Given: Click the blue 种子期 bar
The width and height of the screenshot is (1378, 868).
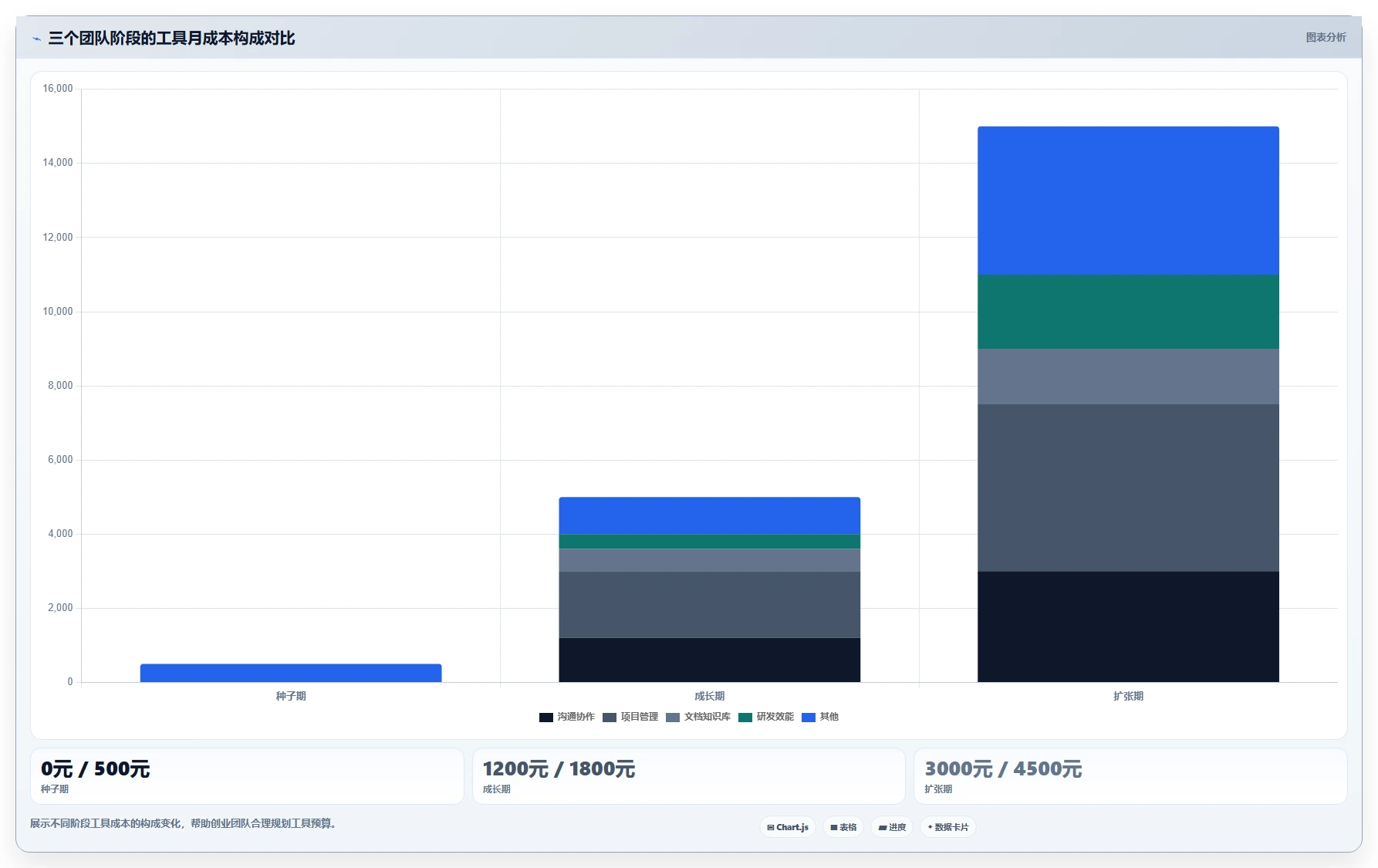Looking at the screenshot, I should click(291, 673).
